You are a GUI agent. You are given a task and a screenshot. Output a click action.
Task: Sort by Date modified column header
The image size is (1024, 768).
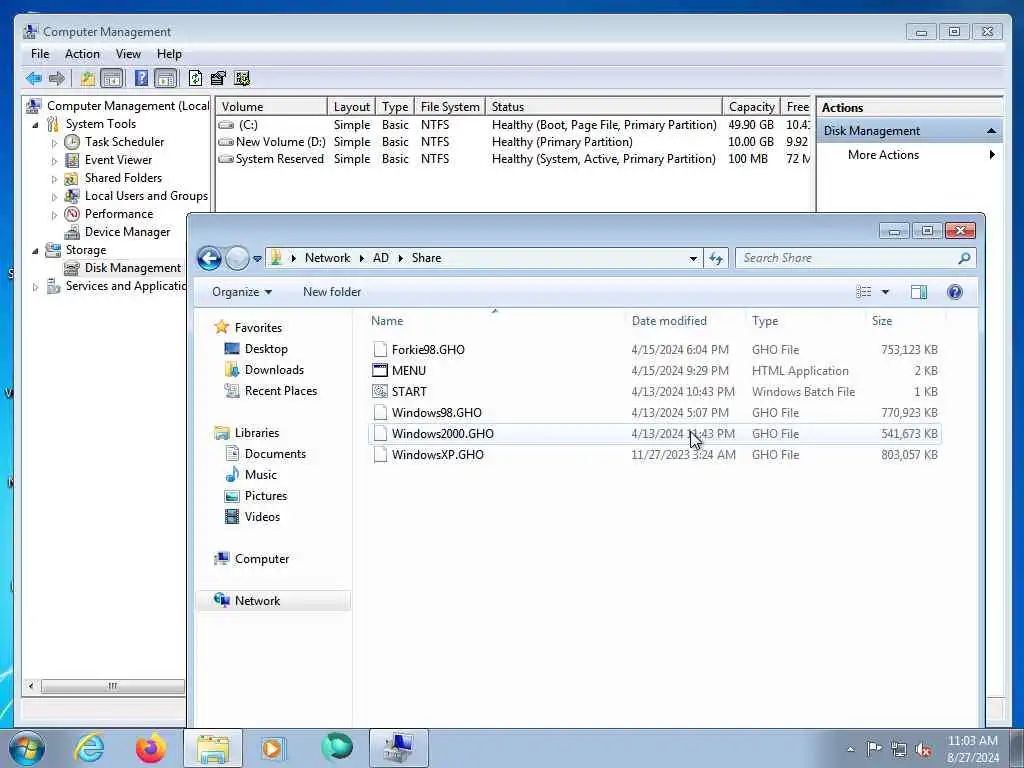coord(685,321)
